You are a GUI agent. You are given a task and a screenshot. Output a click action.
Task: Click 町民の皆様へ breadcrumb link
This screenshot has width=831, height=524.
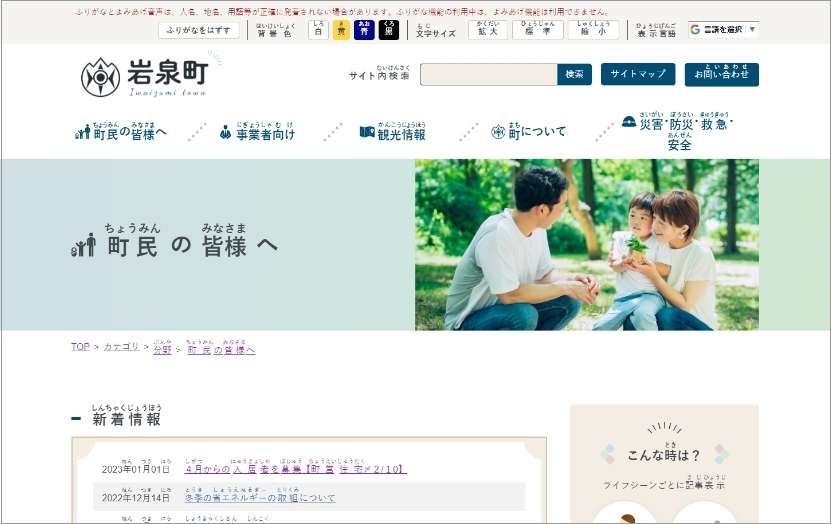coord(221,348)
